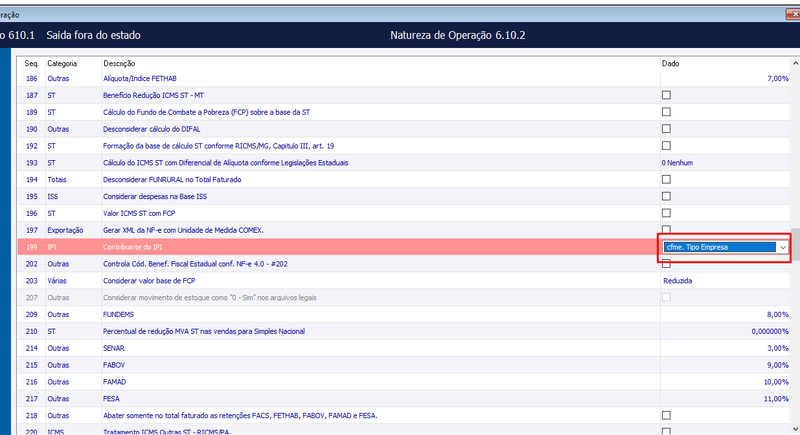Edit the 0,000000% MVA ST reduction value
The width and height of the screenshot is (800, 435).
[770, 331]
